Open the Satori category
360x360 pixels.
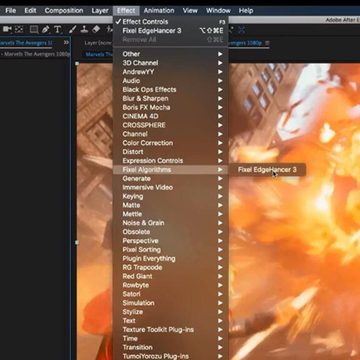[x=170, y=294]
